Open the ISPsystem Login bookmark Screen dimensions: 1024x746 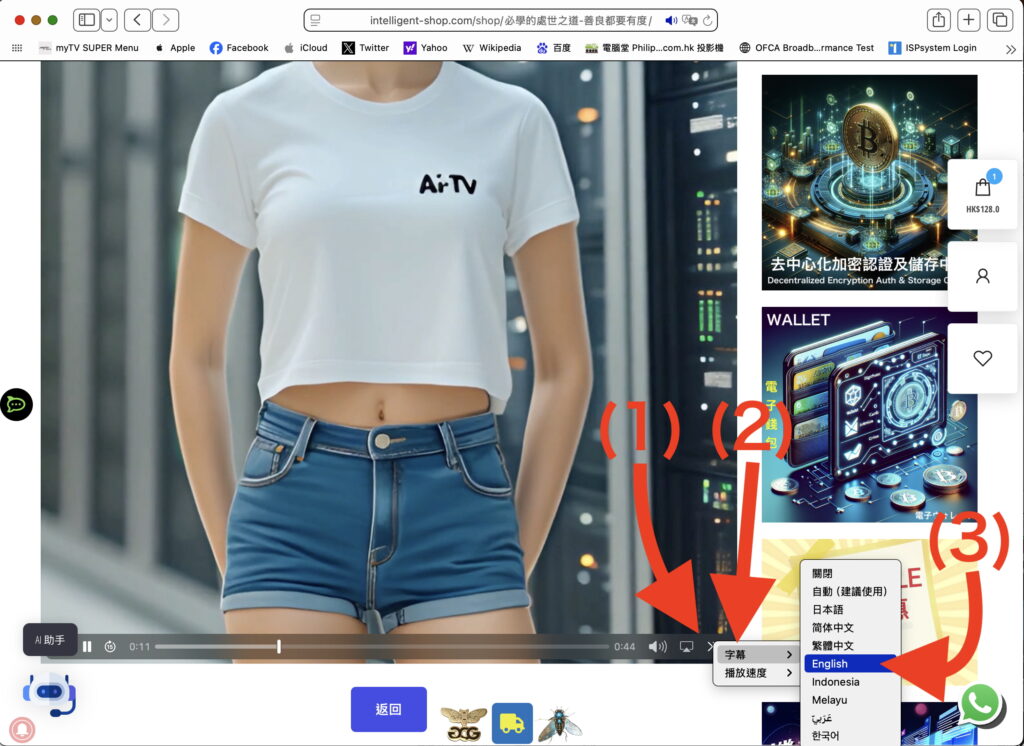tap(933, 48)
